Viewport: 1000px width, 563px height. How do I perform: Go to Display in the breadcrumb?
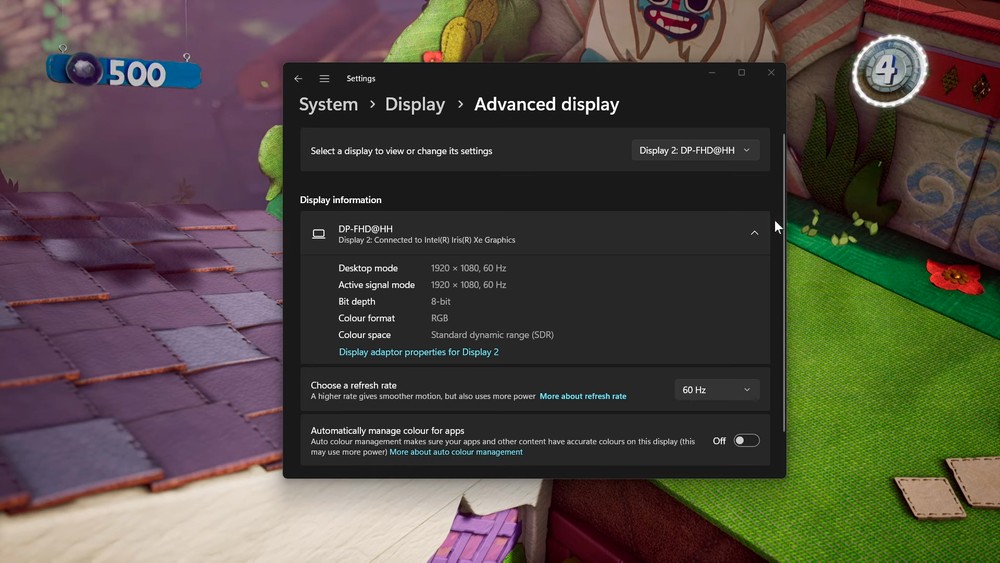tap(415, 105)
